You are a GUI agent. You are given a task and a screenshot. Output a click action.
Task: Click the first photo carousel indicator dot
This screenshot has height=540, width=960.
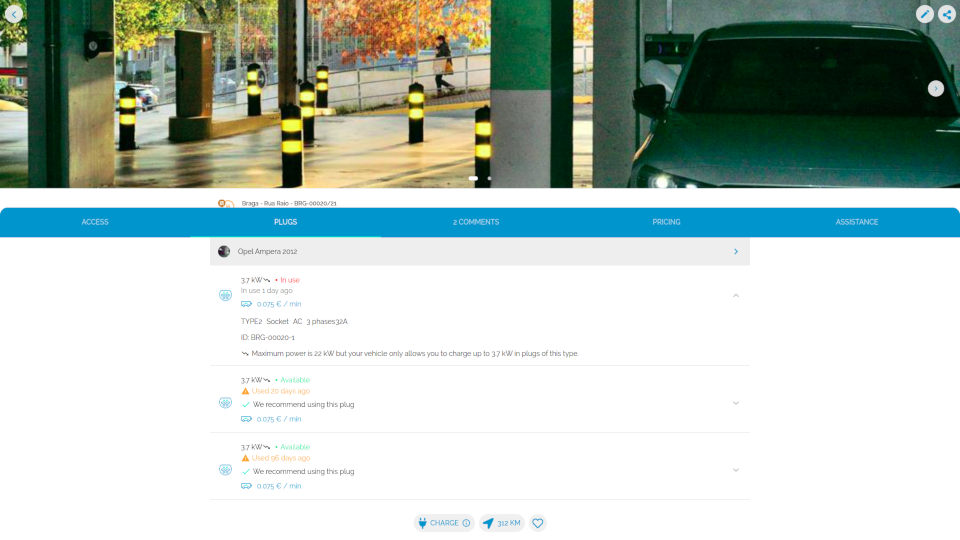click(473, 178)
